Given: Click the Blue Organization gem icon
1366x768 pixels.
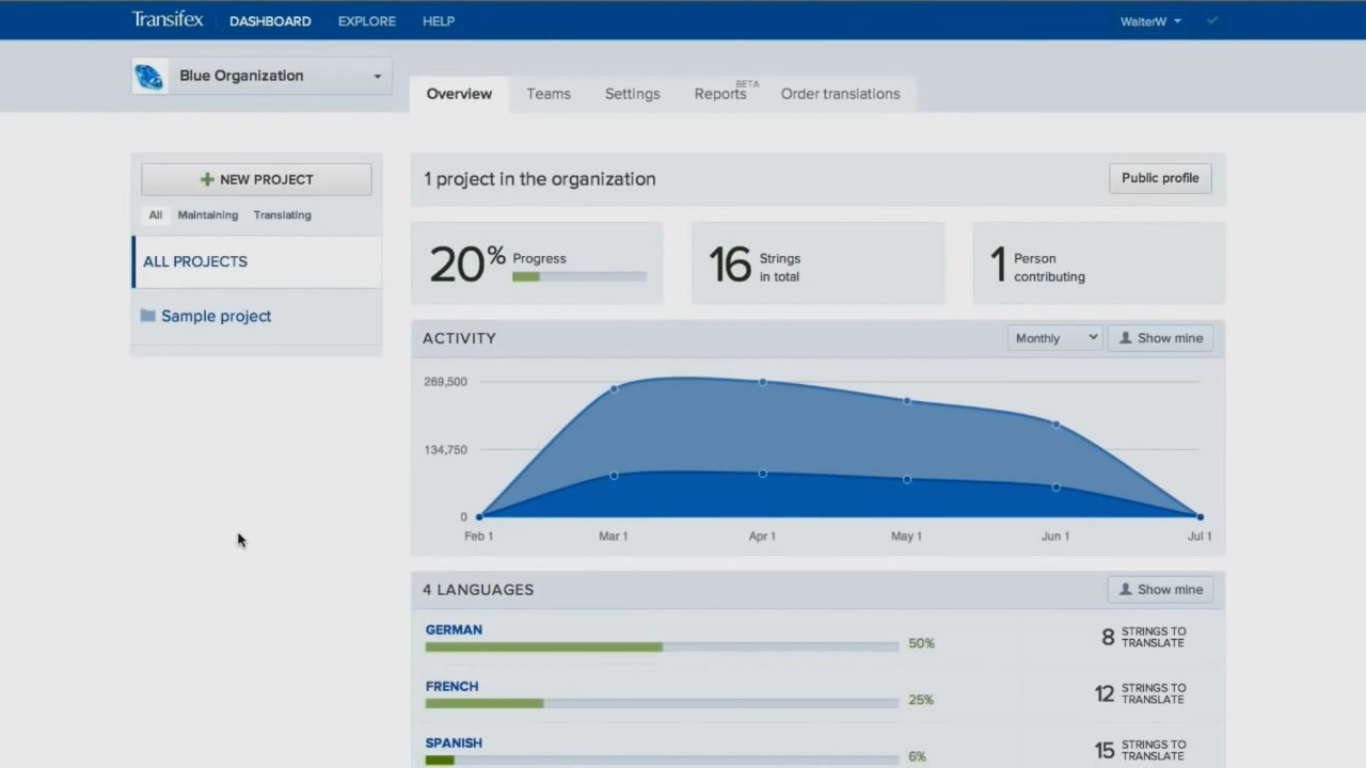Looking at the screenshot, I should [150, 76].
